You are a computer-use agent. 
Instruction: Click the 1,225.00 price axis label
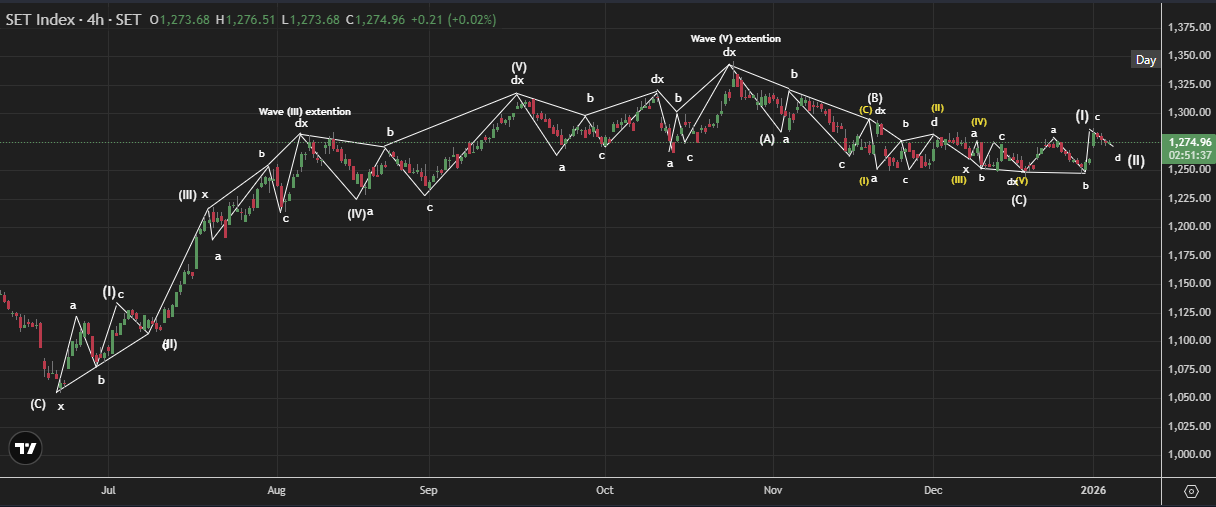coord(1188,198)
